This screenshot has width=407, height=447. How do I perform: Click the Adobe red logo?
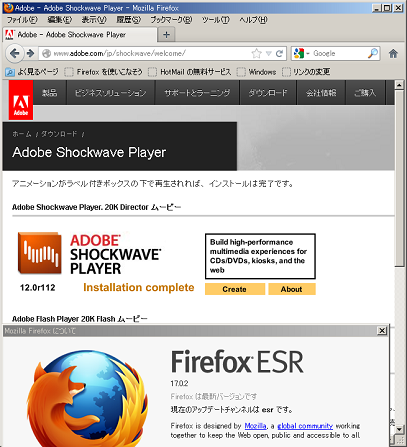pos(21,100)
